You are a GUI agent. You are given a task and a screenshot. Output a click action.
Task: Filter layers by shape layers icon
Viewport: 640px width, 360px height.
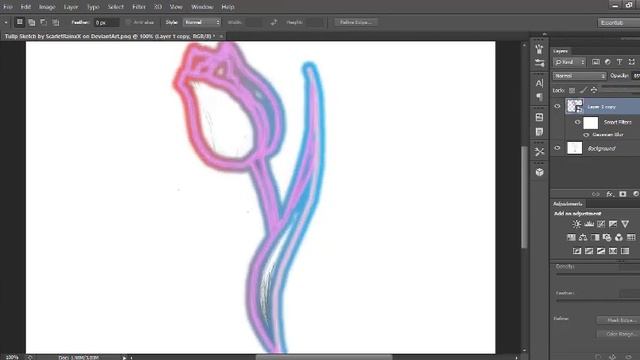click(631, 62)
